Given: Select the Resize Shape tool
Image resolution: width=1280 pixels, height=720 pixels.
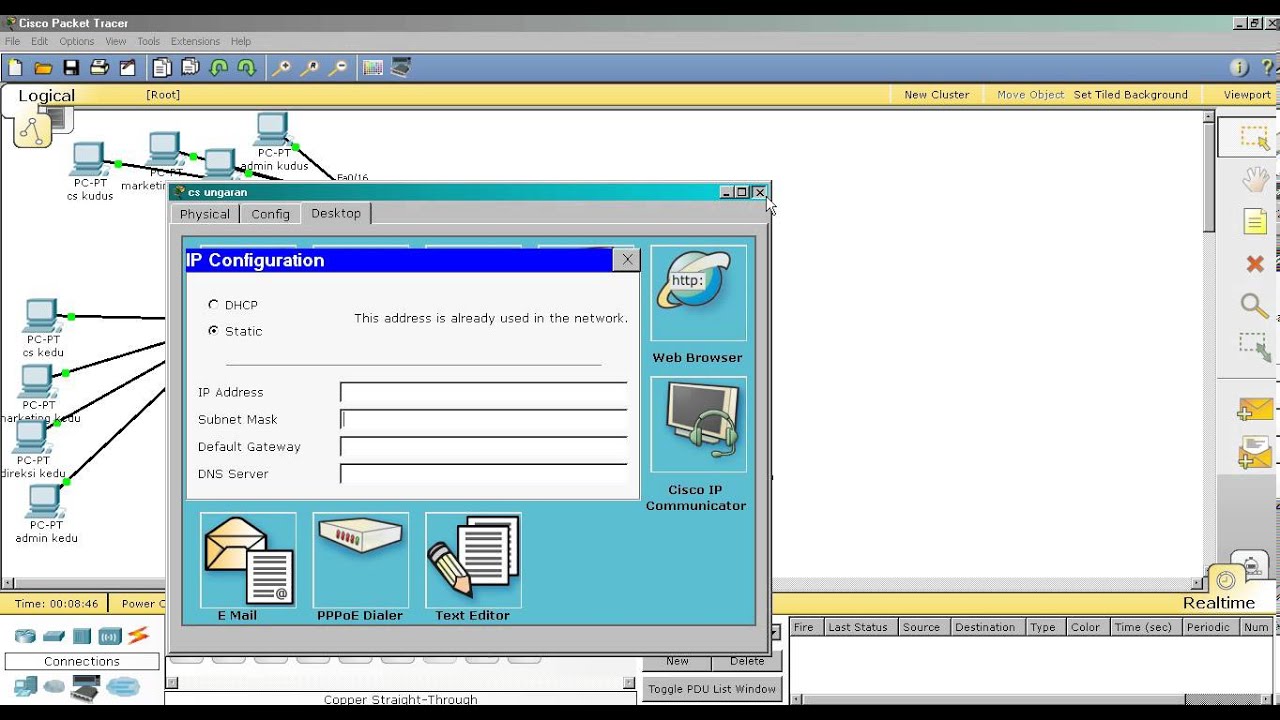Looking at the screenshot, I should click(x=1255, y=347).
